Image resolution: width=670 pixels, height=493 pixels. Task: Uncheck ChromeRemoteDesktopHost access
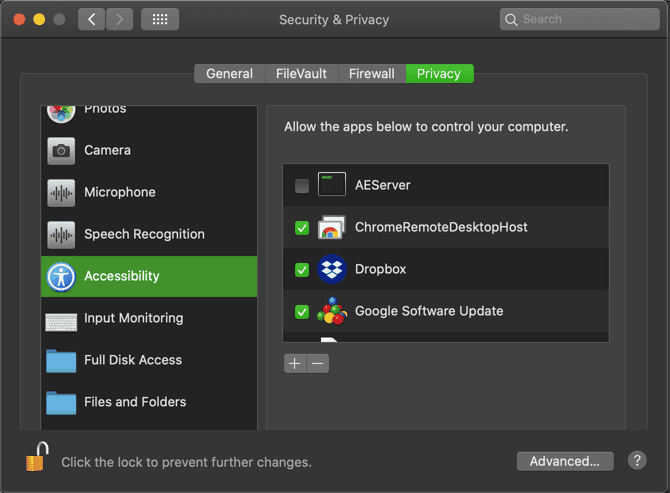pos(302,228)
